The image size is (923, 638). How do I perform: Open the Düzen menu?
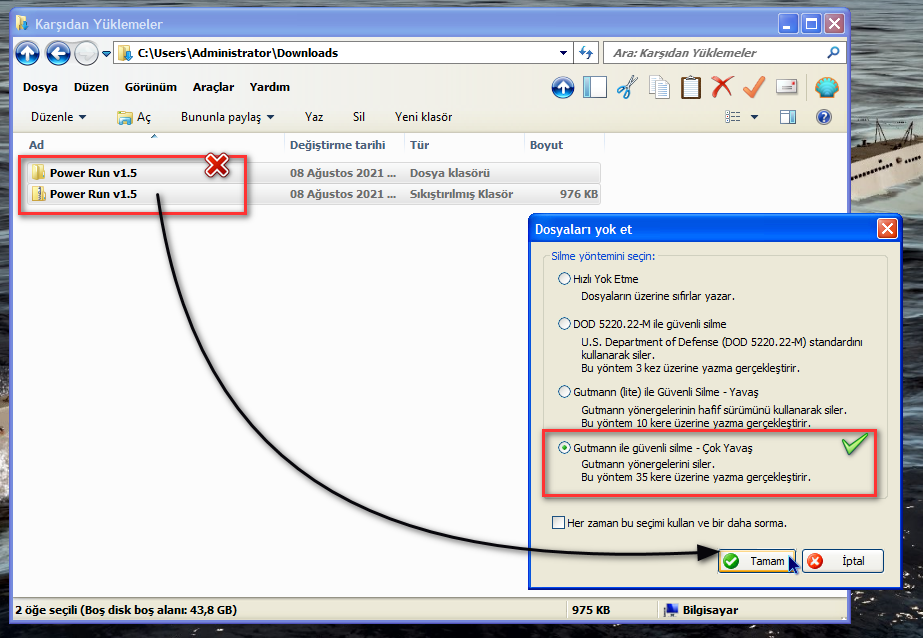pos(91,87)
